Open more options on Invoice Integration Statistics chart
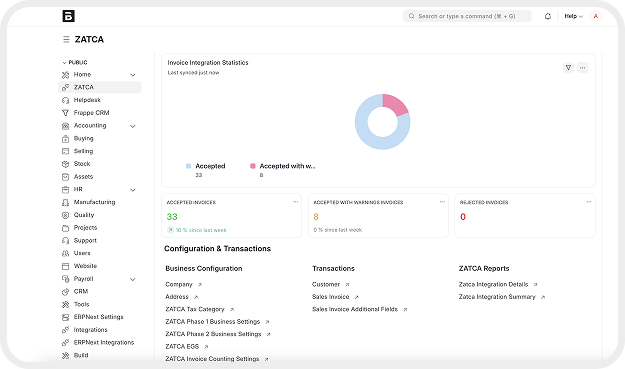 tap(582, 68)
